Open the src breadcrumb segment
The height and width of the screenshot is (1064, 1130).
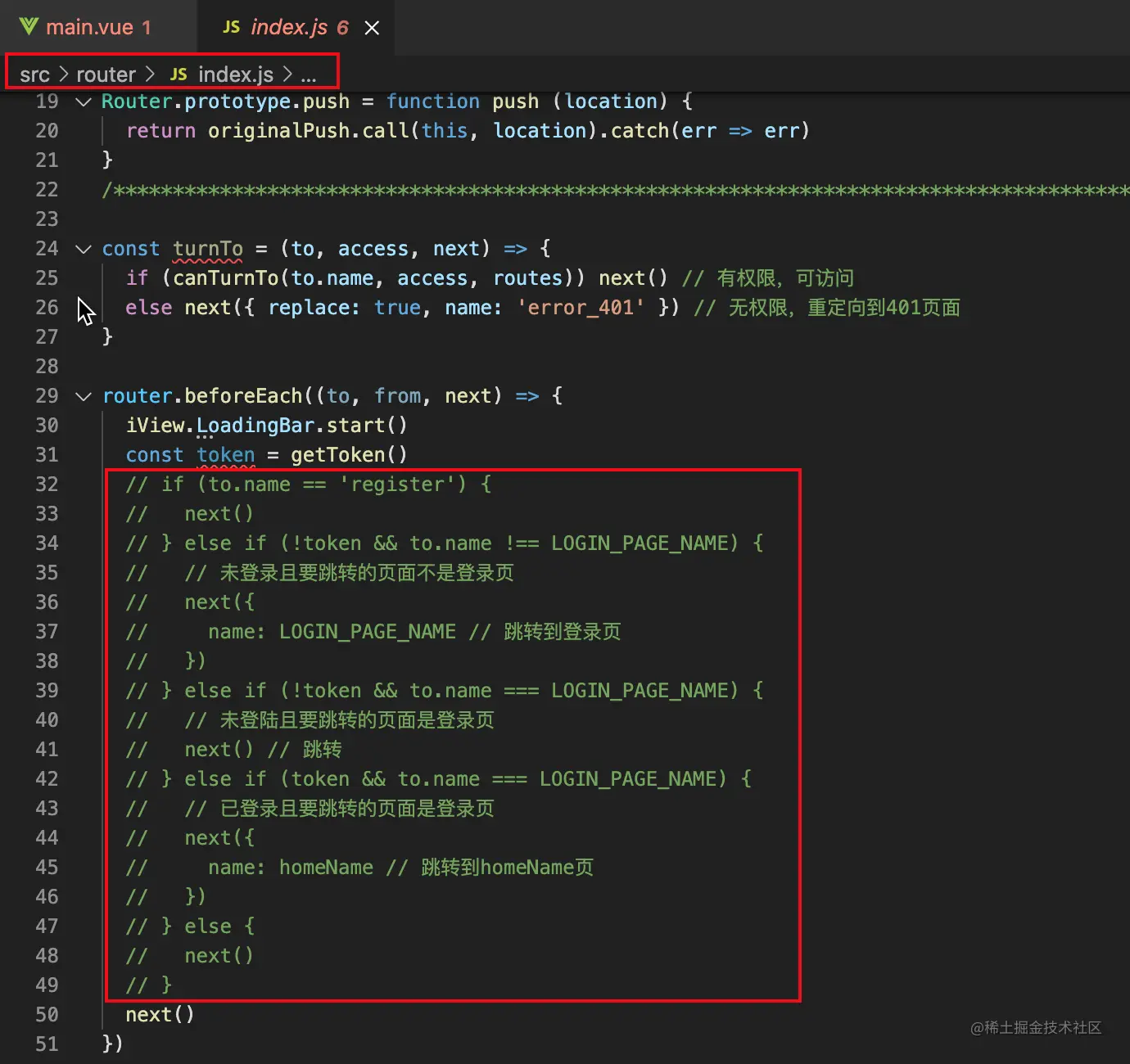(35, 74)
